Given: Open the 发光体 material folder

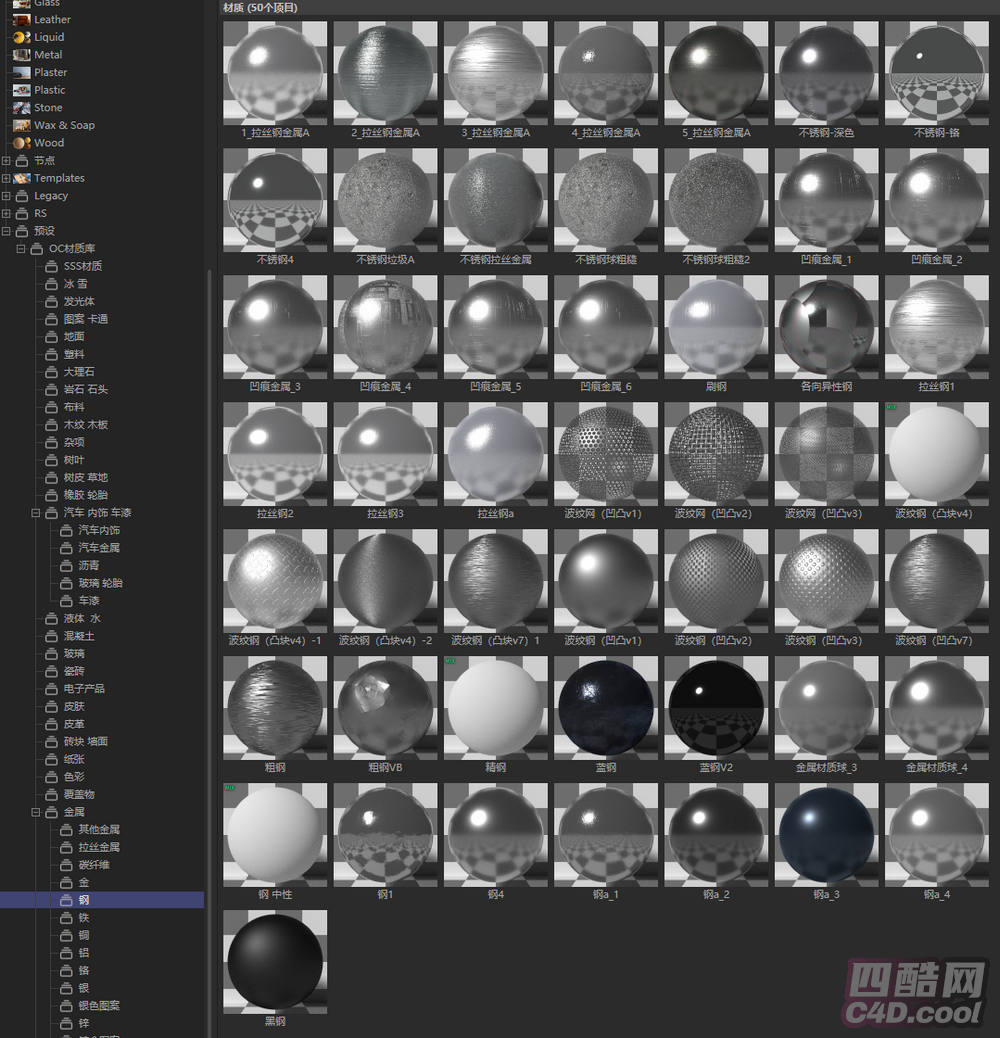Looking at the screenshot, I should pos(79,301).
